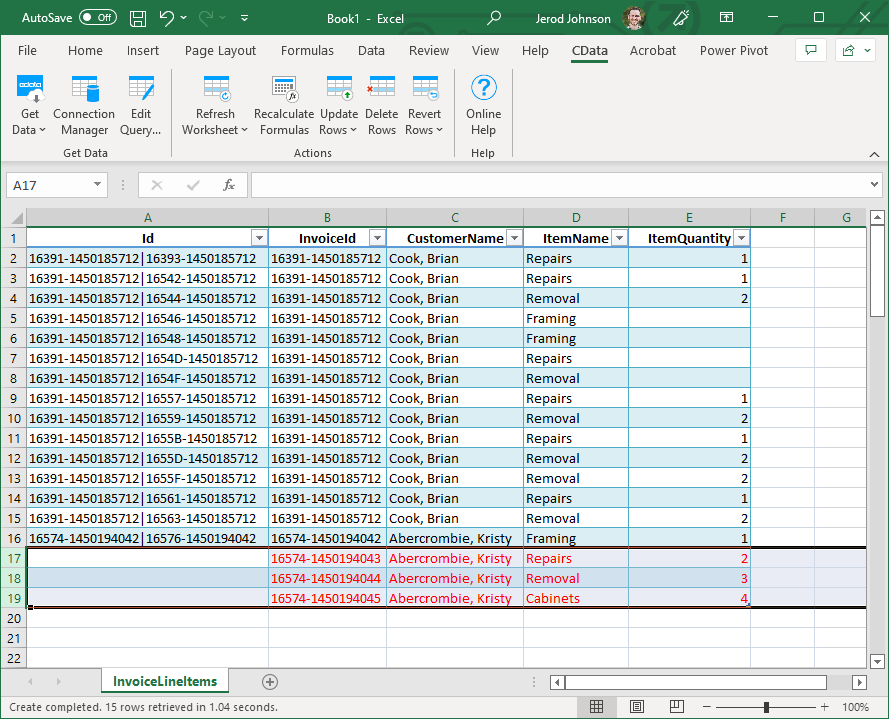This screenshot has height=719, width=889.
Task: Open Online Help
Action: [x=484, y=105]
